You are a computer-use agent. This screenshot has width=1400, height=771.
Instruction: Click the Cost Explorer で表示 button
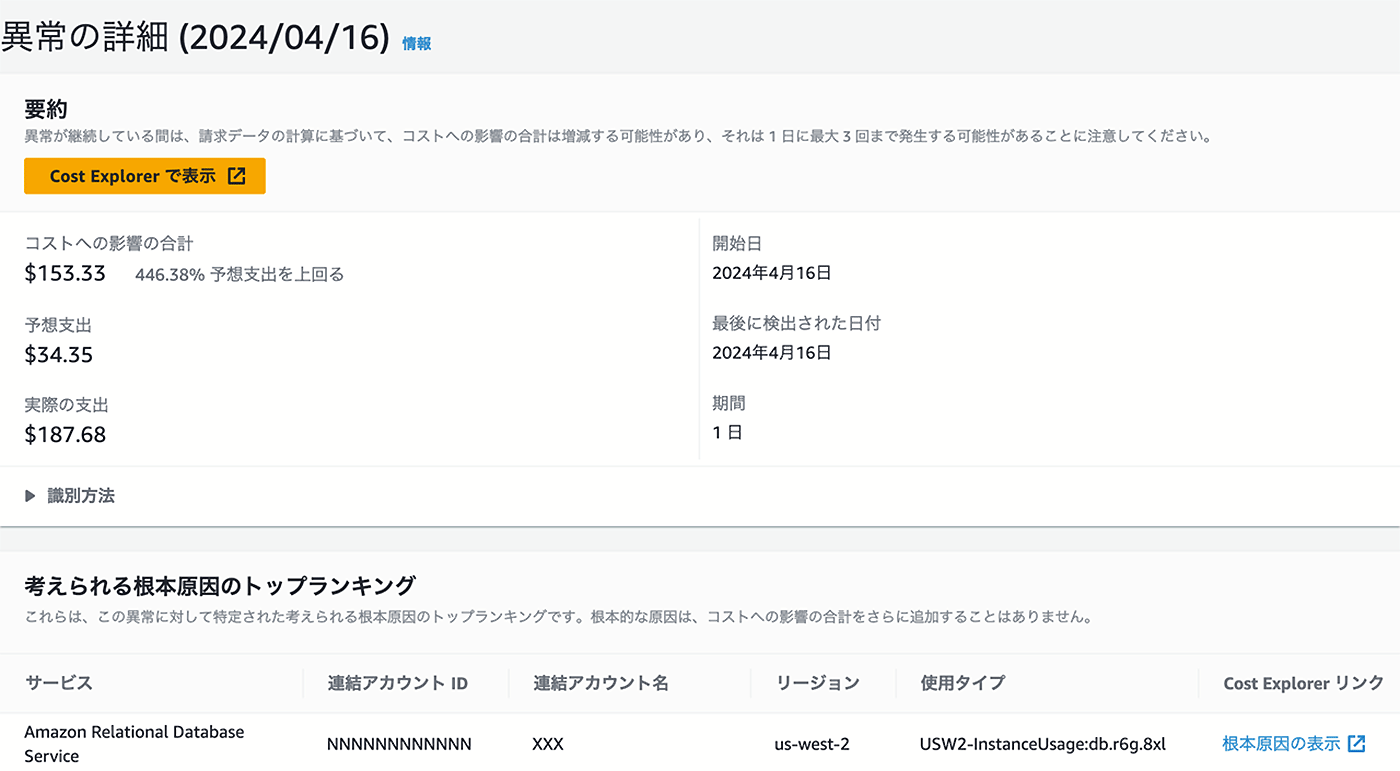[x=145, y=176]
